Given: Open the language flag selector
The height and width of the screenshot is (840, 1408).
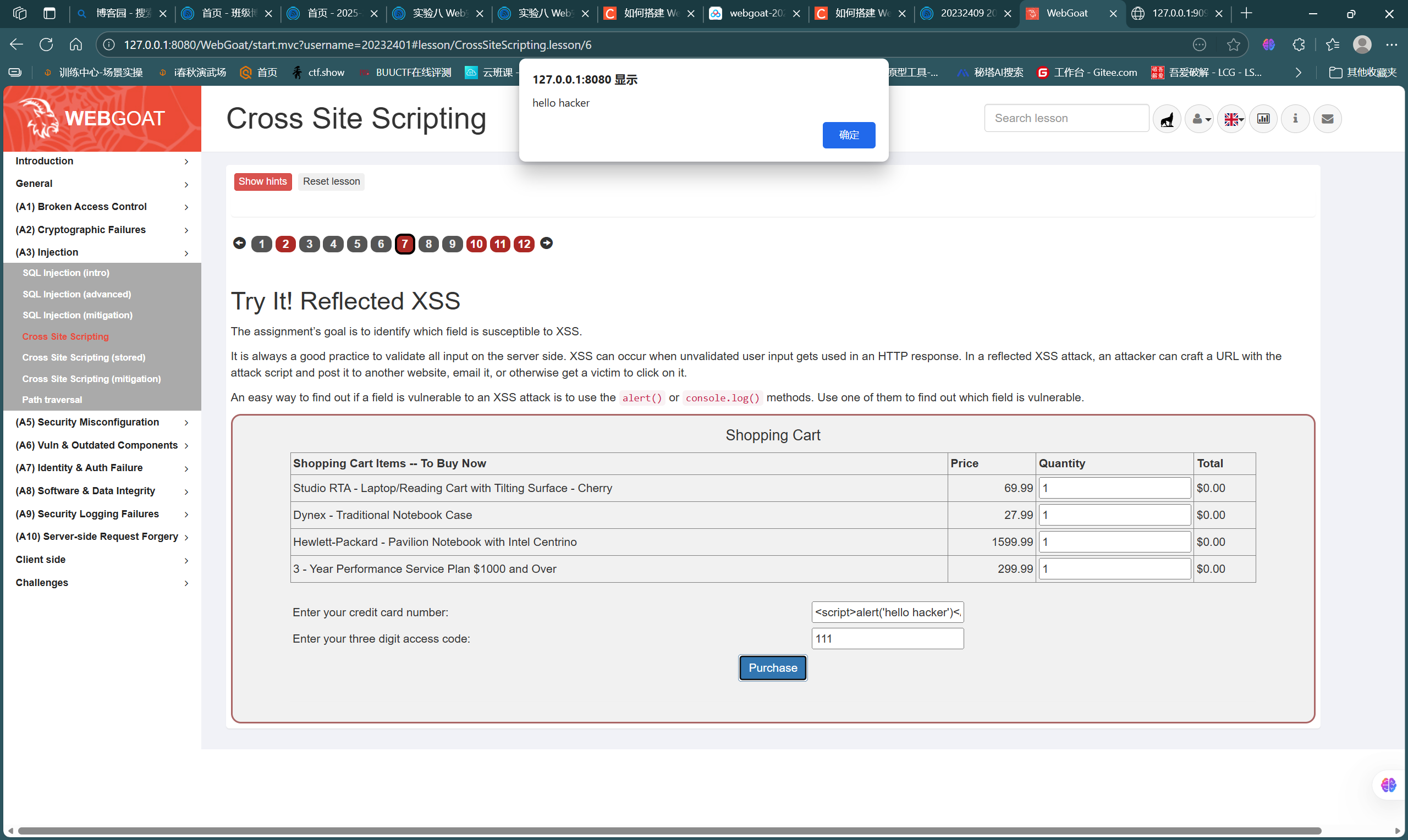Looking at the screenshot, I should pyautogui.click(x=1231, y=119).
